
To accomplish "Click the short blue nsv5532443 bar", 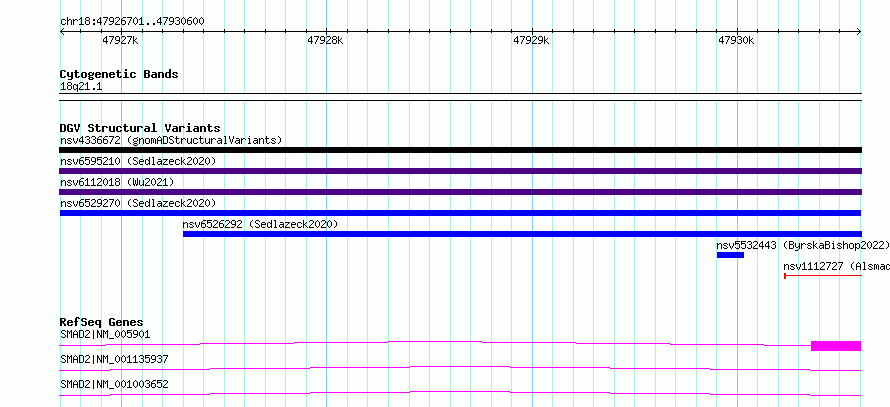I will point(730,255).
